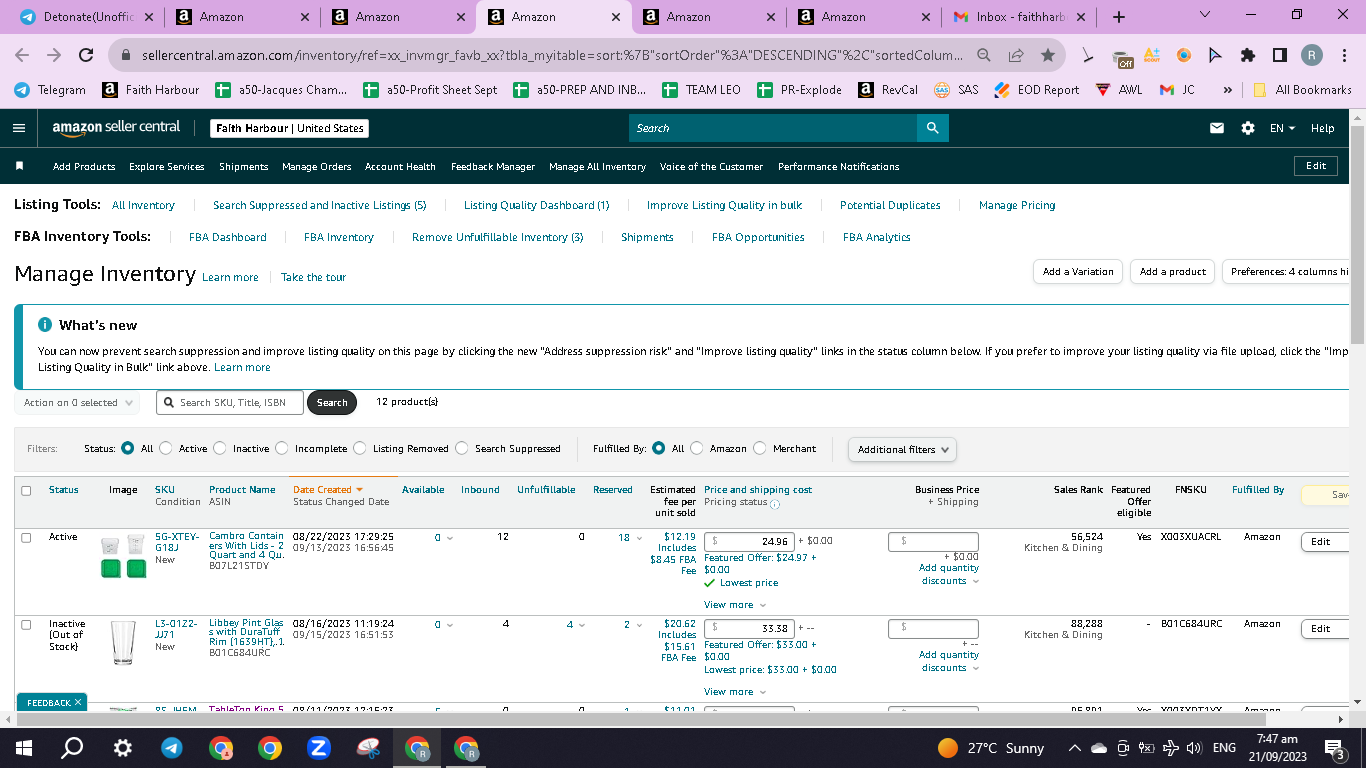This screenshot has width=1366, height=768.
Task: Open Zoom from the Windows taskbar
Action: tap(319, 747)
